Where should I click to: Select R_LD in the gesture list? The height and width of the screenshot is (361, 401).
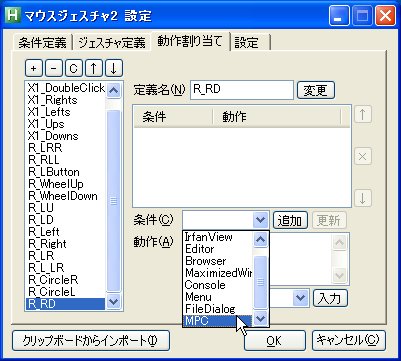coord(66,220)
